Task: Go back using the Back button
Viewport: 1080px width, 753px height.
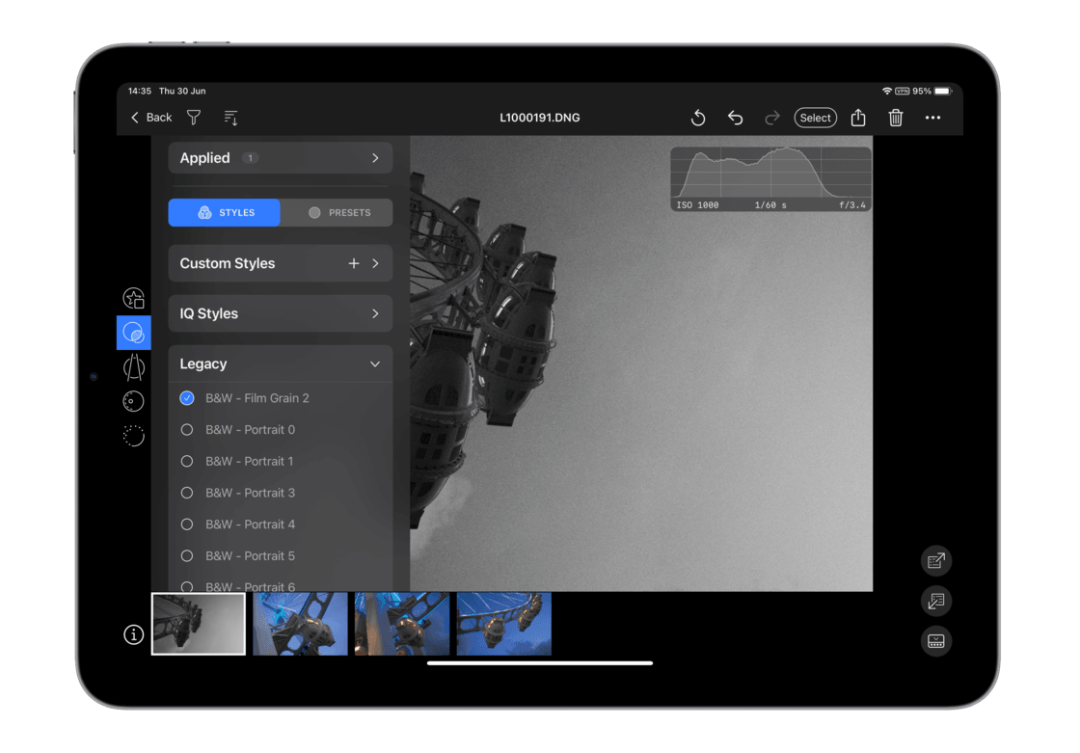Action: pyautogui.click(x=152, y=118)
